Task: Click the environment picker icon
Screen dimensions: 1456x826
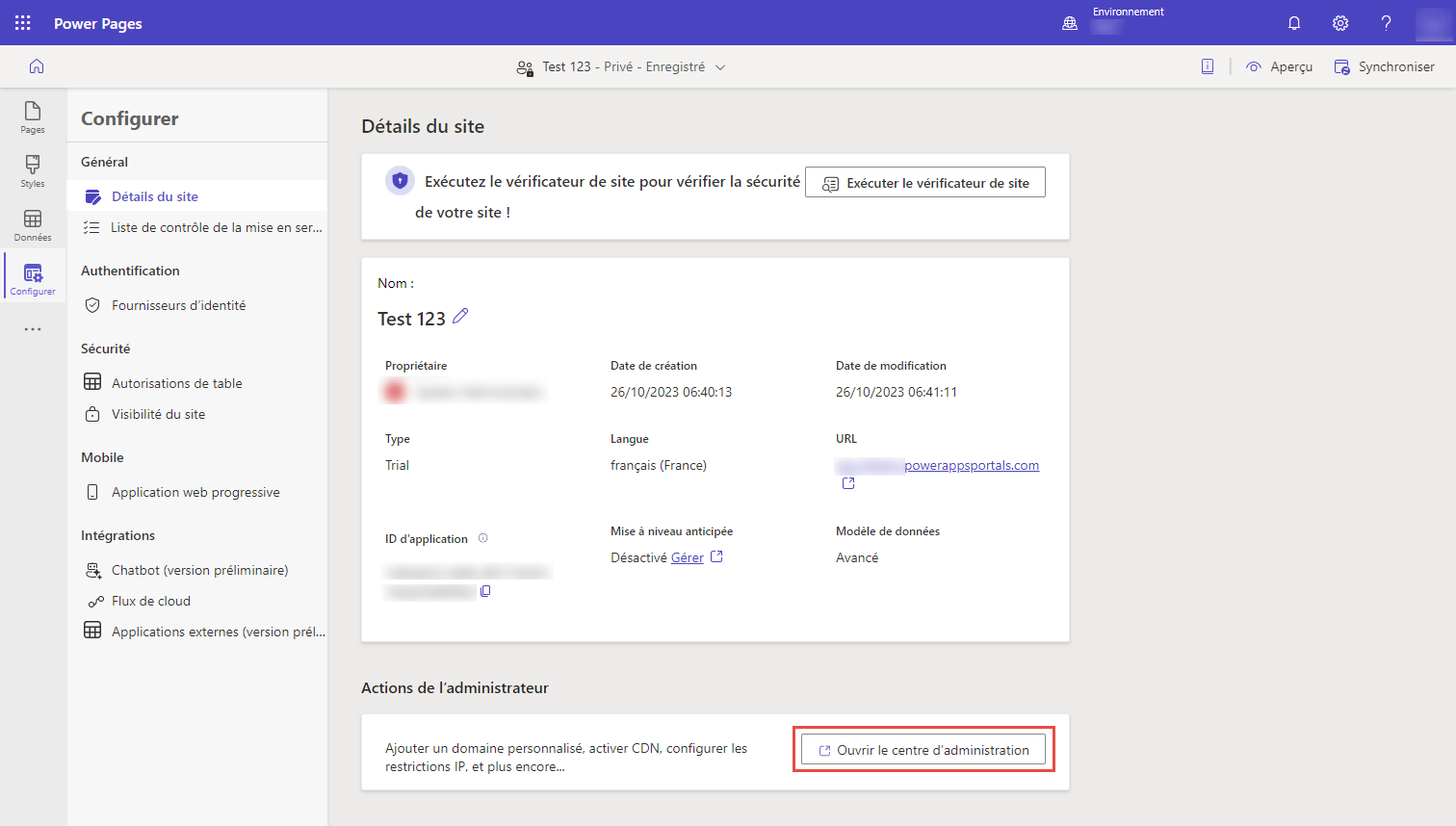Action: (1070, 23)
